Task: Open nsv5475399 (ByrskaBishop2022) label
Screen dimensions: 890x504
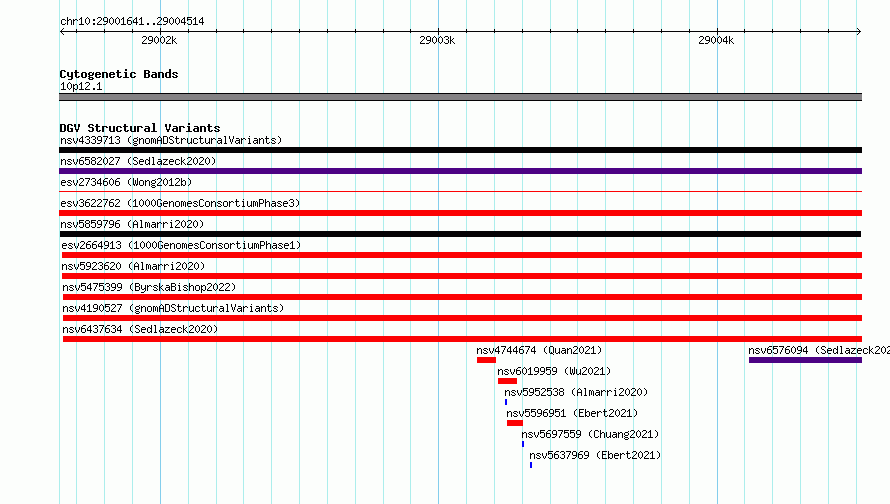Action: 149,287
